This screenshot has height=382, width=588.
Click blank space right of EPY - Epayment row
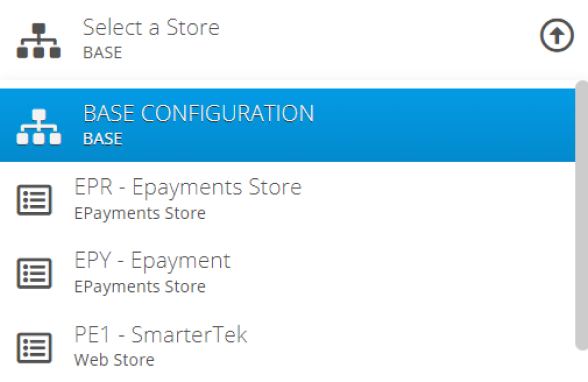[401, 273]
